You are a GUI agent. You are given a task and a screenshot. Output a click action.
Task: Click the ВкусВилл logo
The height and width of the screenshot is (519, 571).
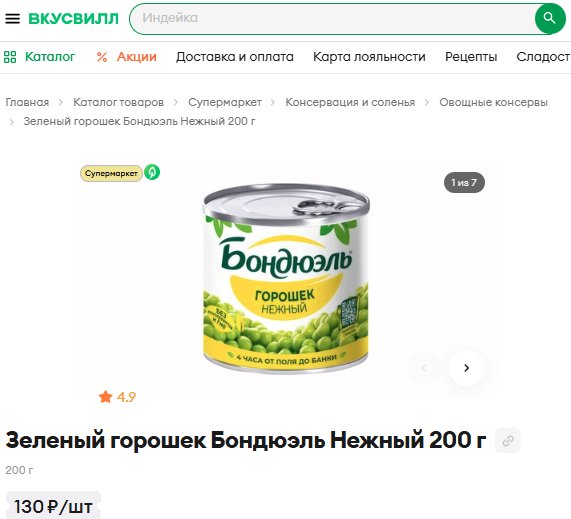74,19
